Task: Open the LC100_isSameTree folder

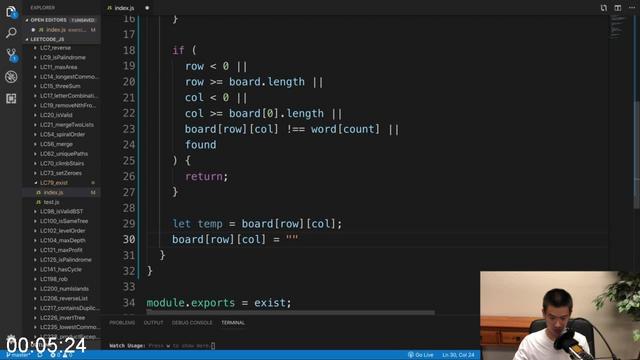Action: tap(64, 221)
